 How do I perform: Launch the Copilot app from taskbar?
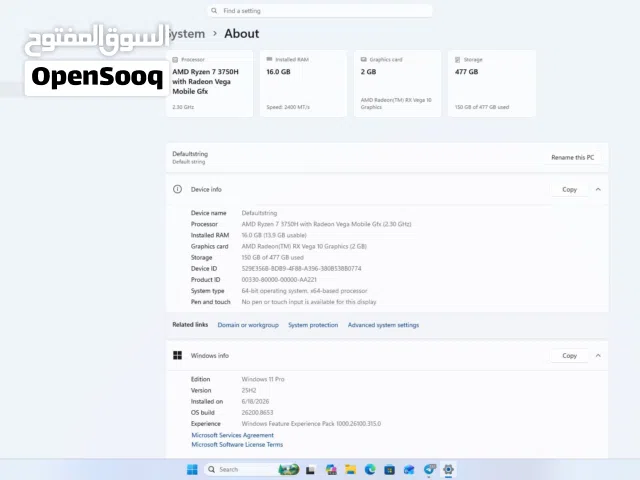coord(331,470)
